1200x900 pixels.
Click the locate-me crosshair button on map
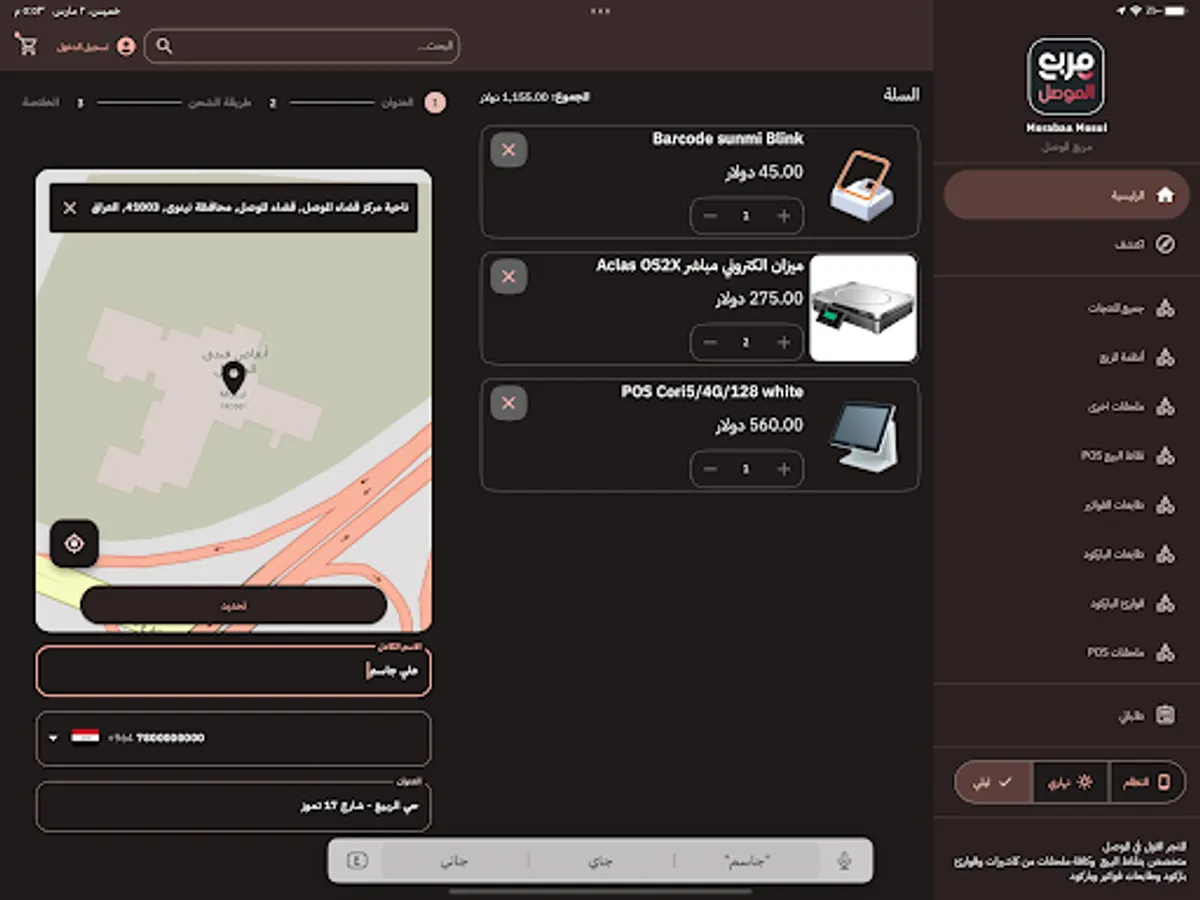pyautogui.click(x=74, y=544)
